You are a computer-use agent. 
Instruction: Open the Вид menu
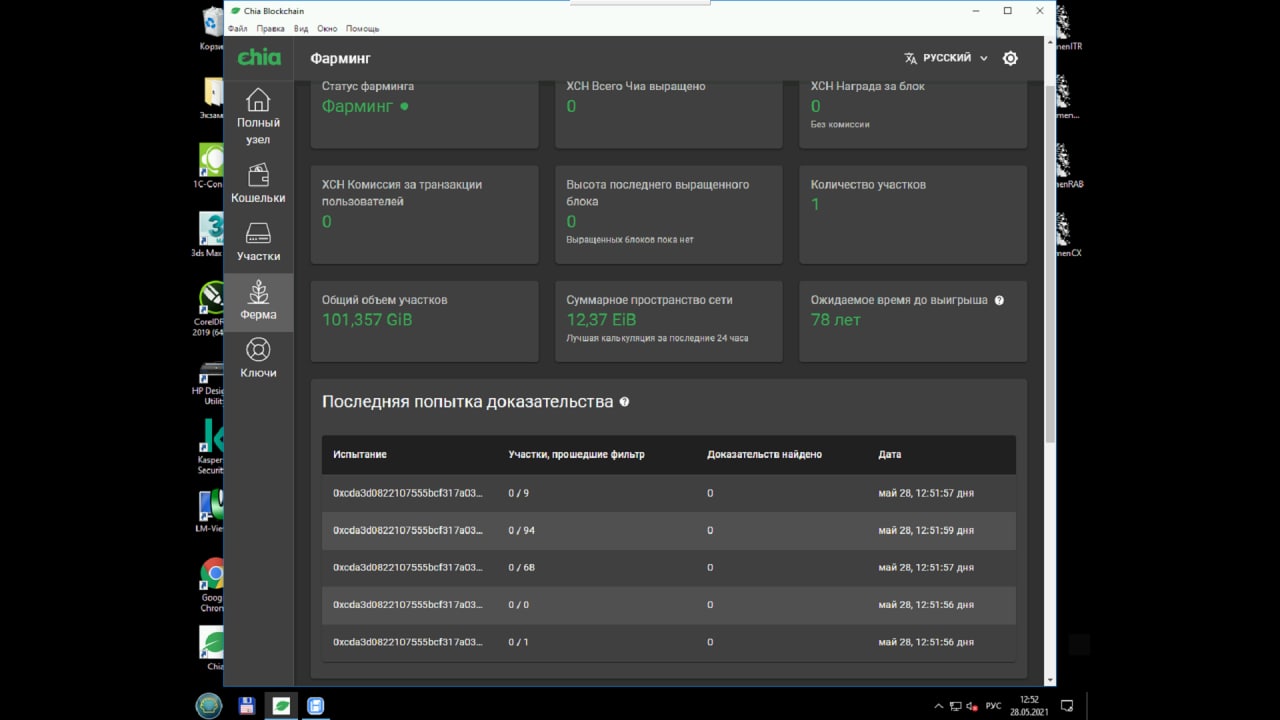tap(301, 29)
